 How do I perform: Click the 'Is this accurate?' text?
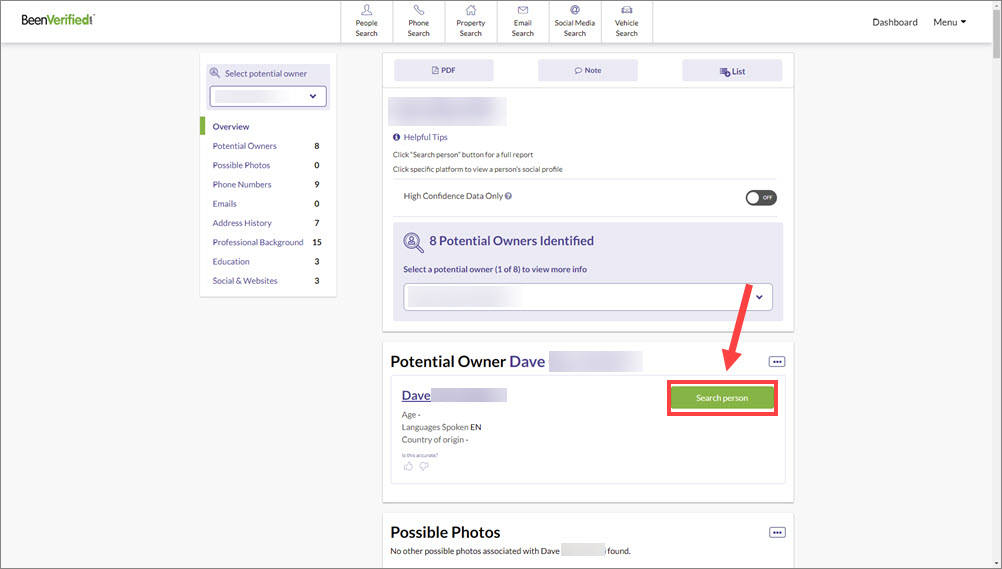click(420, 455)
